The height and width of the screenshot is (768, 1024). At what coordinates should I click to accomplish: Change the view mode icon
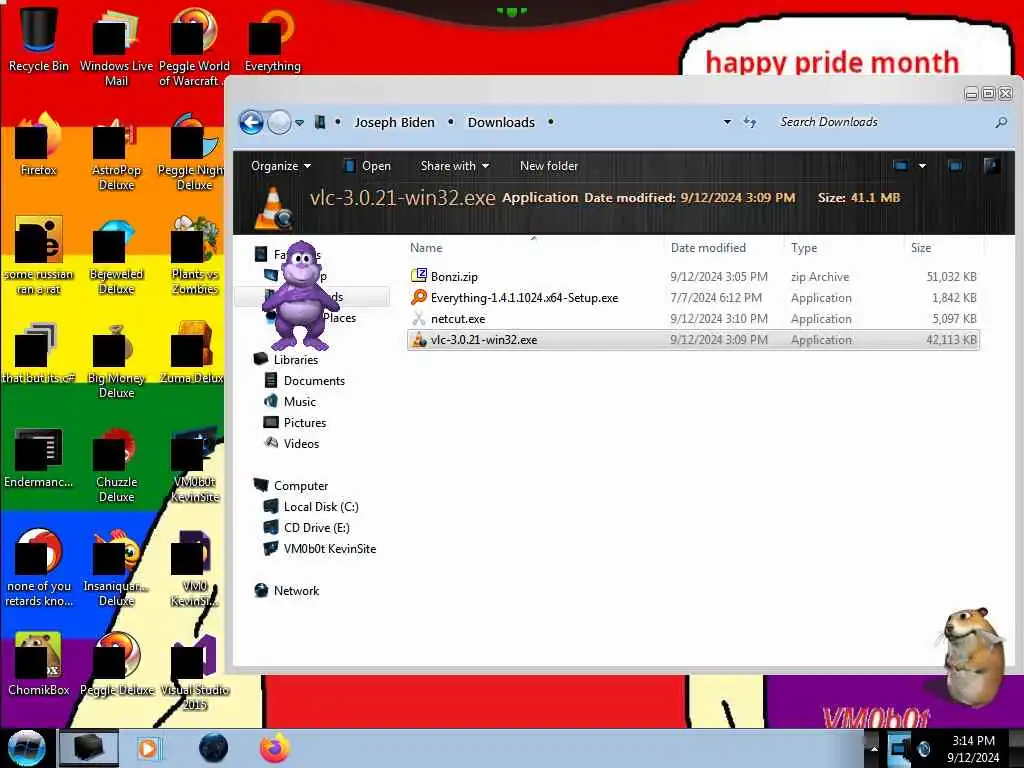[x=900, y=166]
